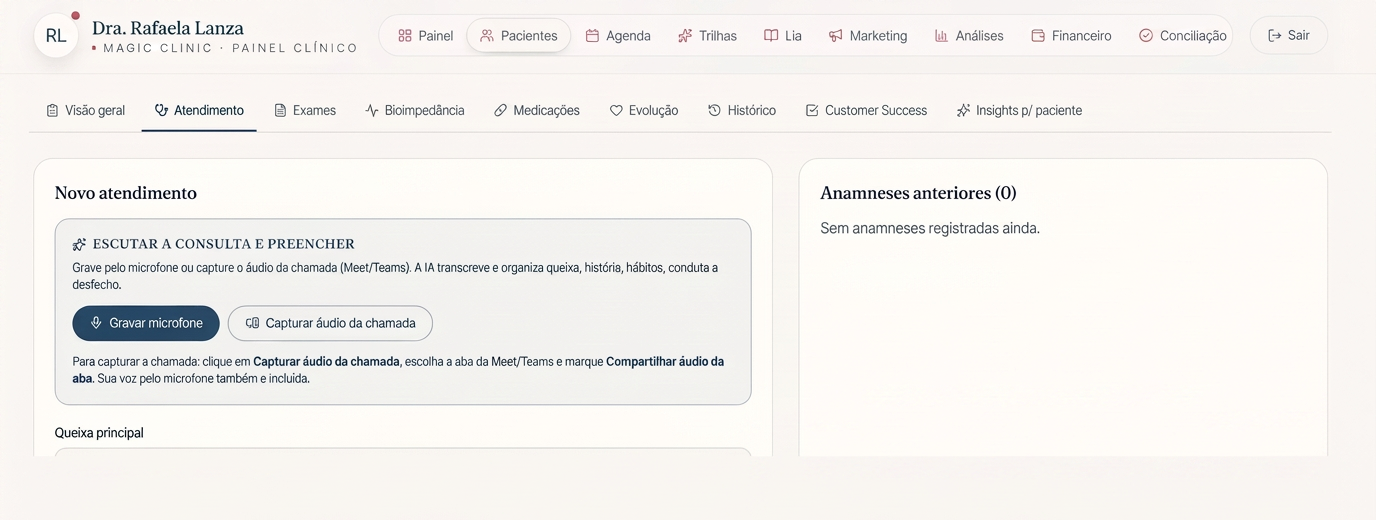Click the Escutar a consulta e preencher title

[224, 244]
